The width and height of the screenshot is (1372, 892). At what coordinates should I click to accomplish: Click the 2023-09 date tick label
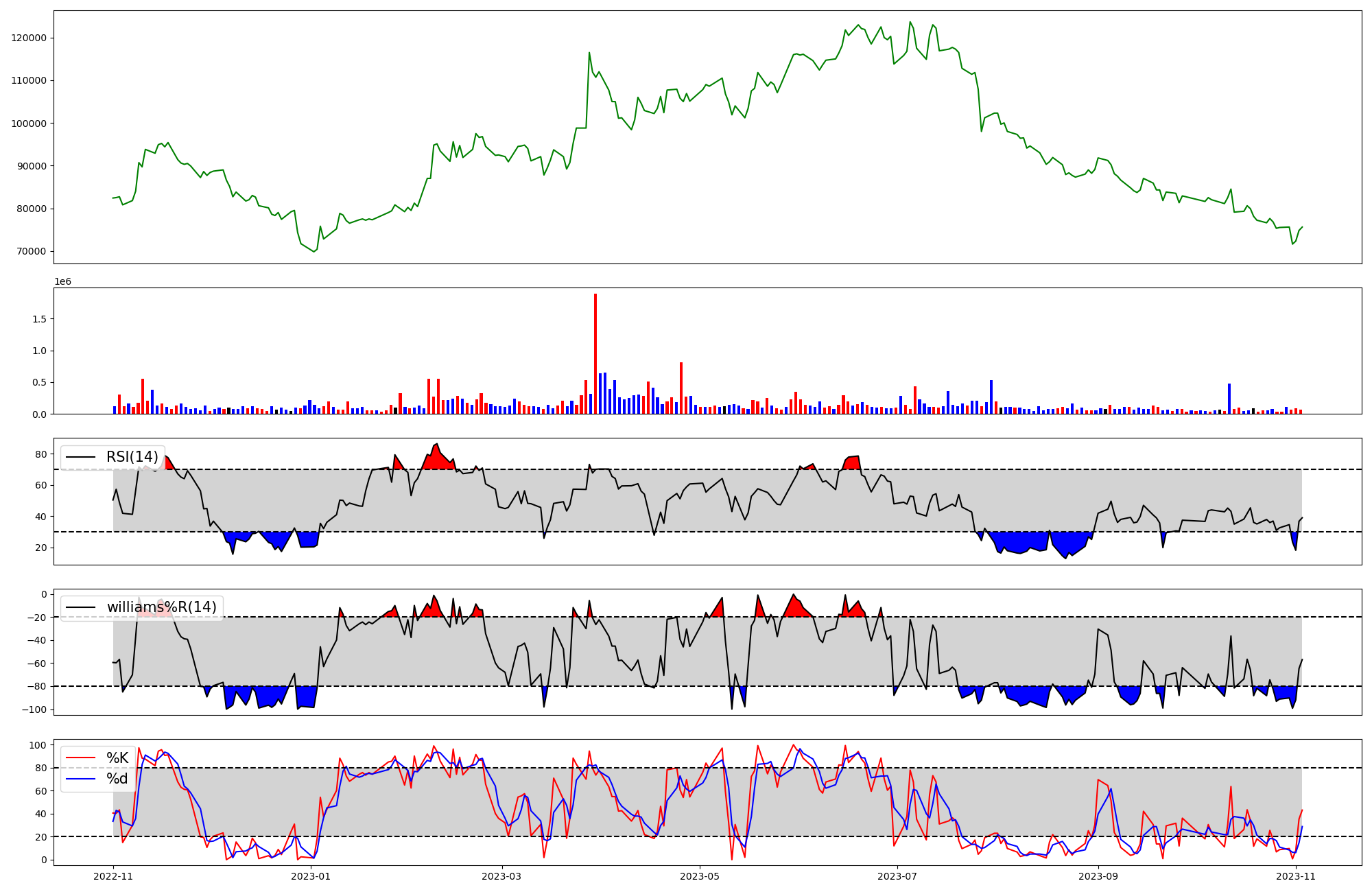[x=1098, y=876]
